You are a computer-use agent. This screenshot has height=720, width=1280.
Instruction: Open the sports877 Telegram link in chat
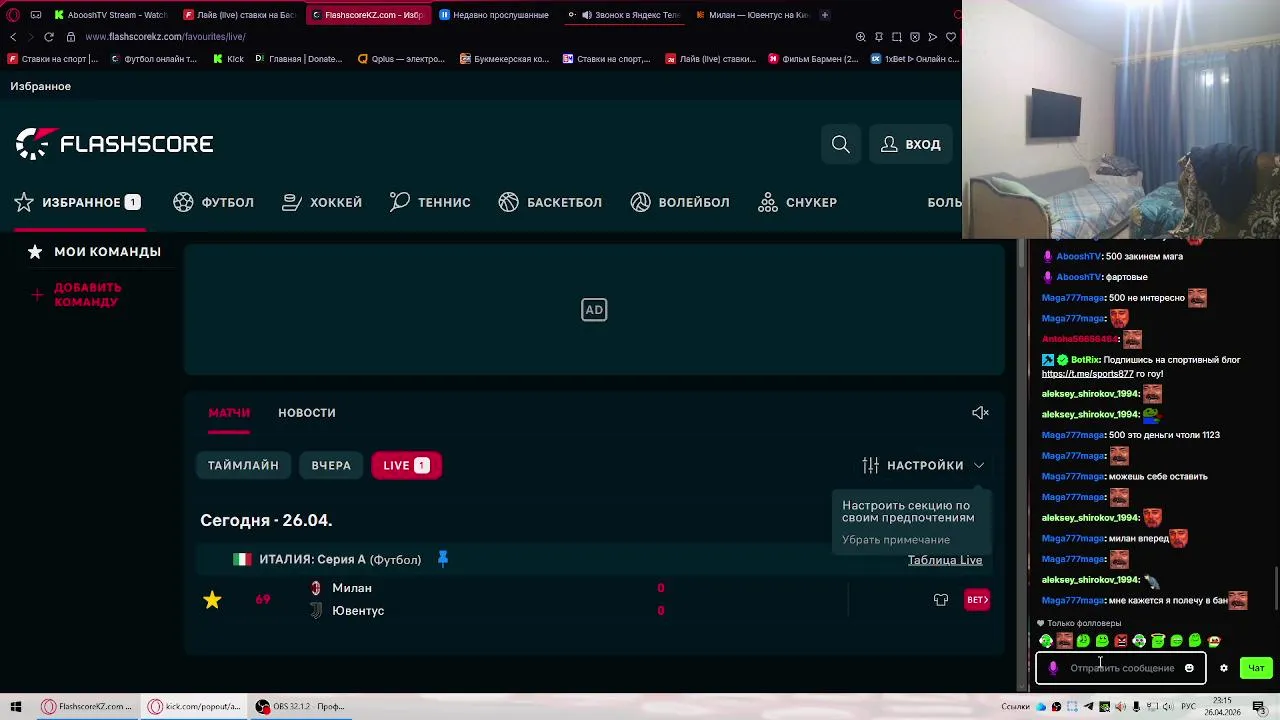(x=1087, y=374)
